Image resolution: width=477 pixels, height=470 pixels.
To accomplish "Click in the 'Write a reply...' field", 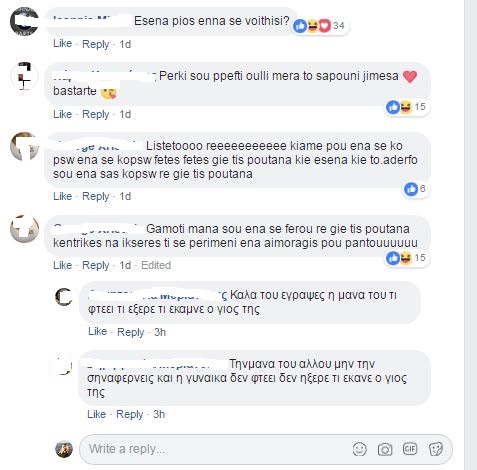I will [266, 449].
